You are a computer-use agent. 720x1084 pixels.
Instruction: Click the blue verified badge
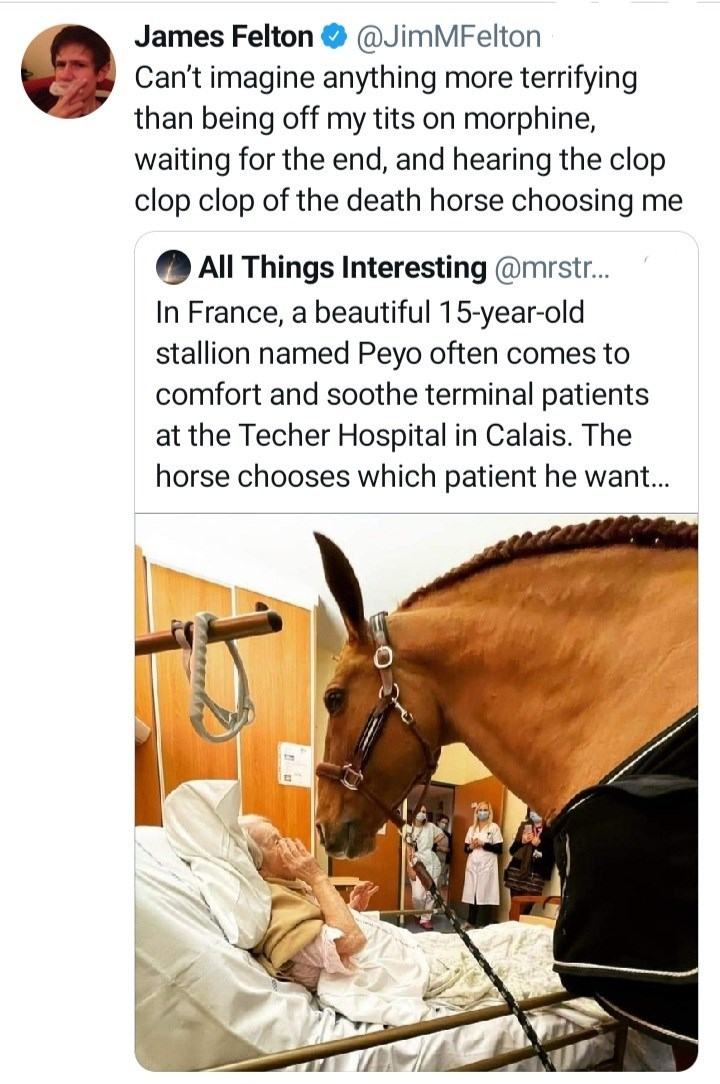[330, 39]
